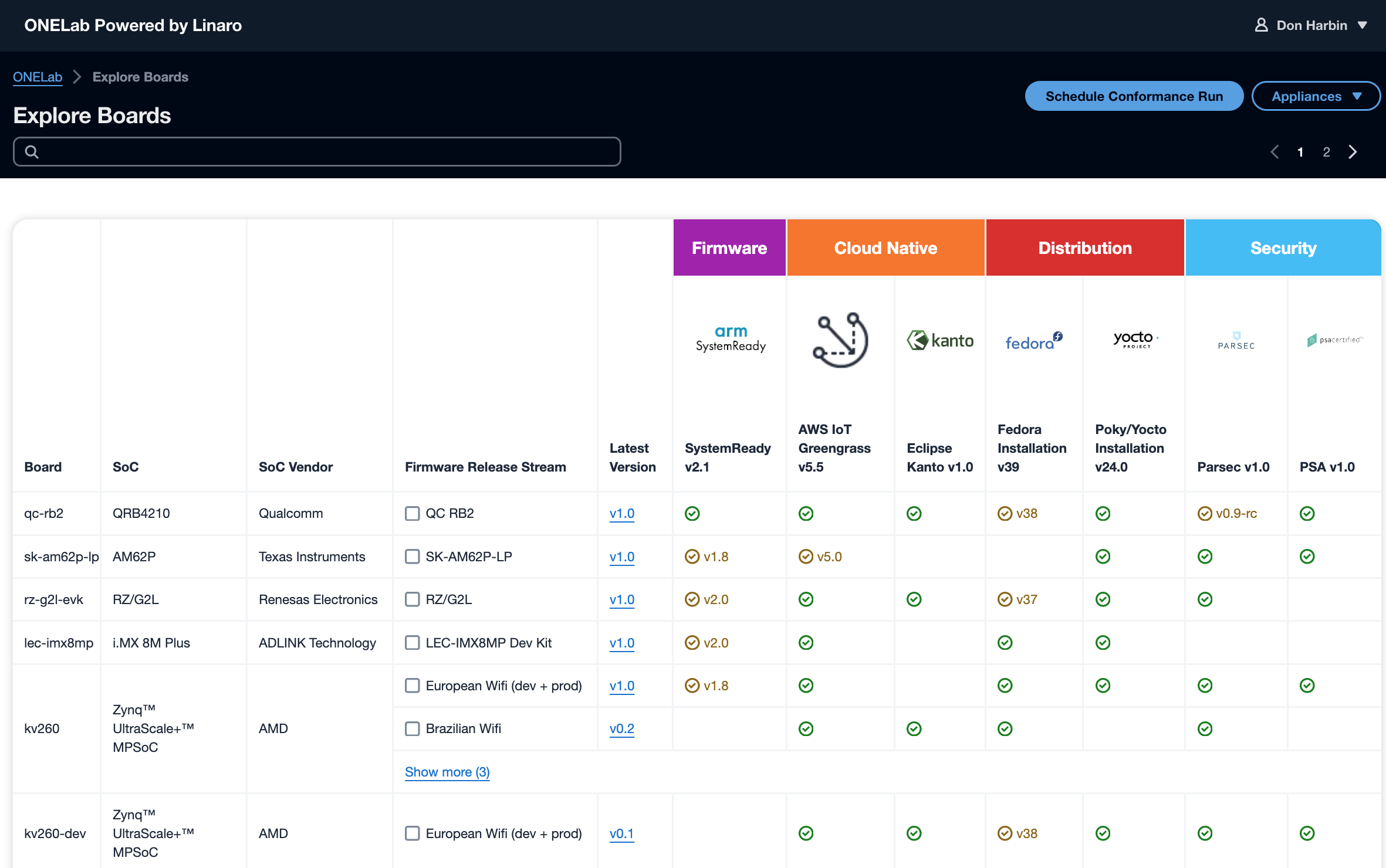This screenshot has width=1386, height=868.
Task: Expand Show more (3) for kv260
Action: [x=447, y=772]
